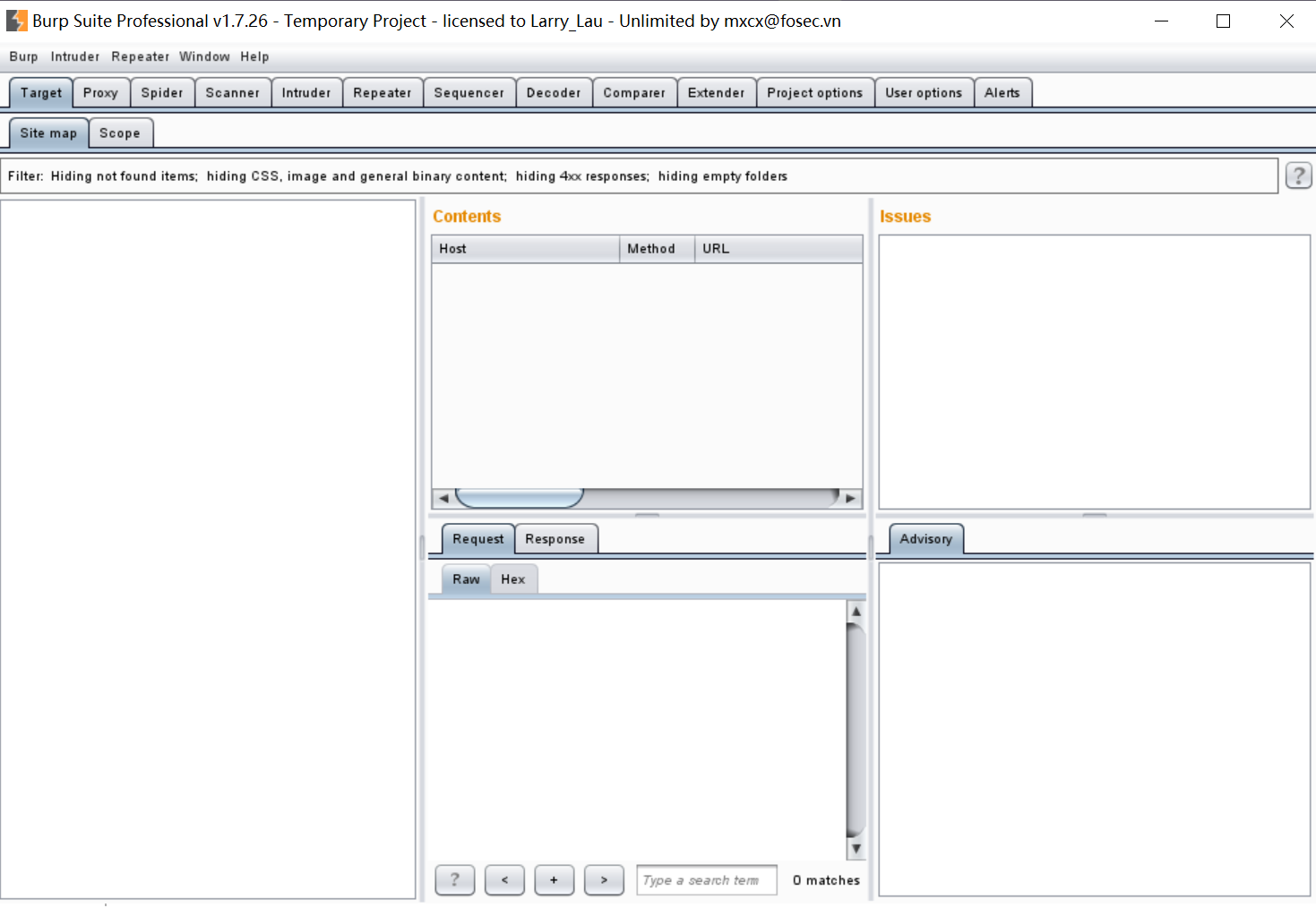
Task: Go to next search match with right arrow icon
Action: click(x=604, y=879)
